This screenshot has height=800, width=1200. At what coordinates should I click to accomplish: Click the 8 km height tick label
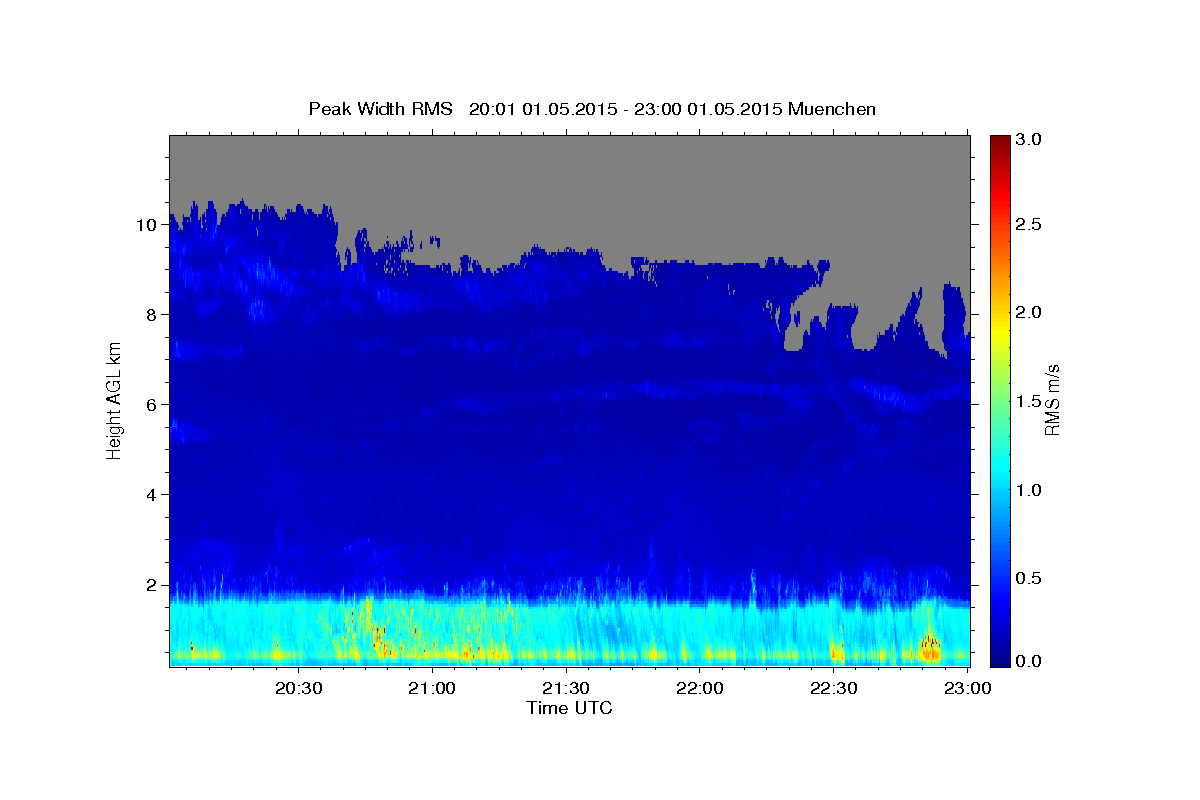coord(151,315)
